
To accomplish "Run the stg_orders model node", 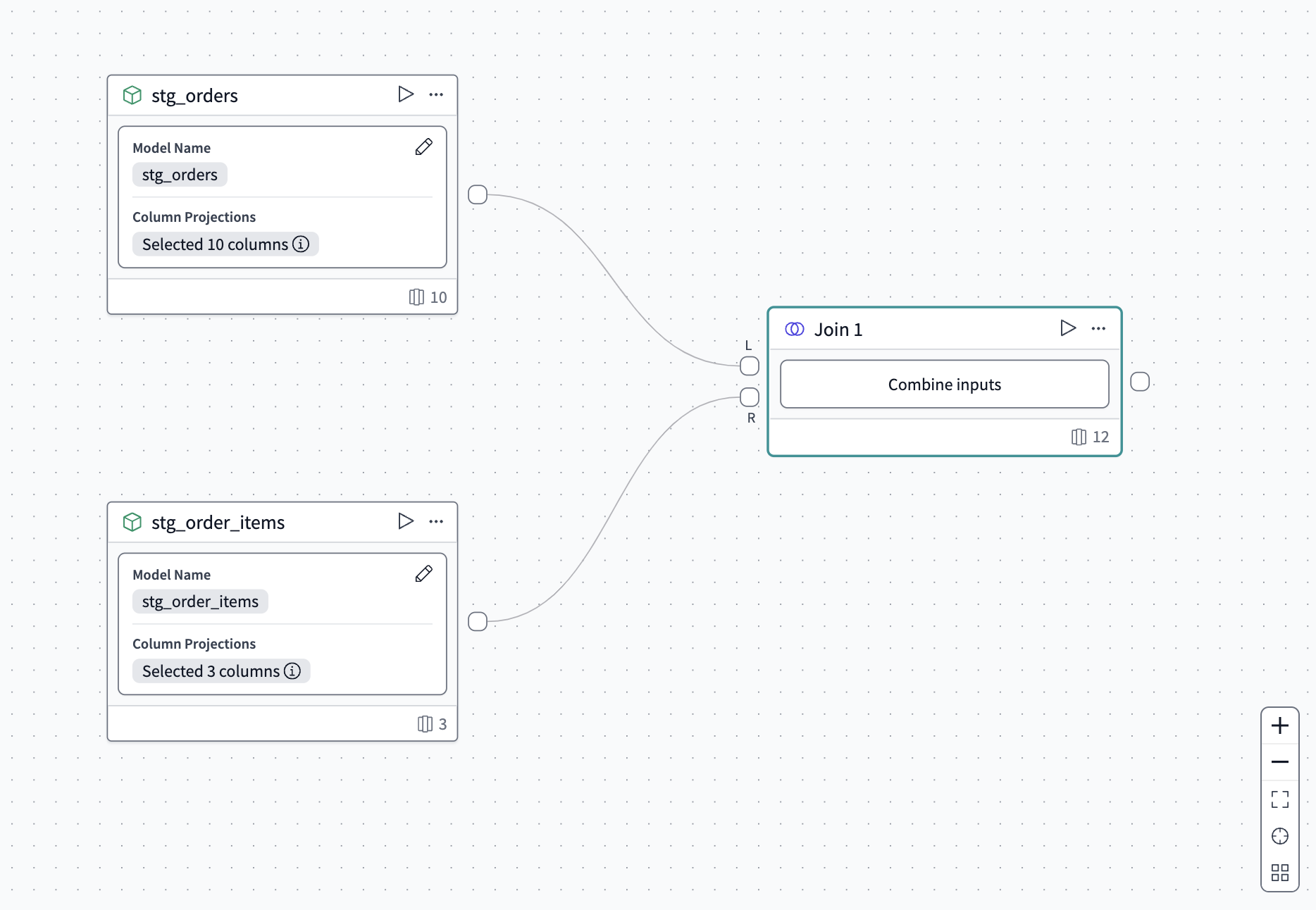I will point(406,94).
